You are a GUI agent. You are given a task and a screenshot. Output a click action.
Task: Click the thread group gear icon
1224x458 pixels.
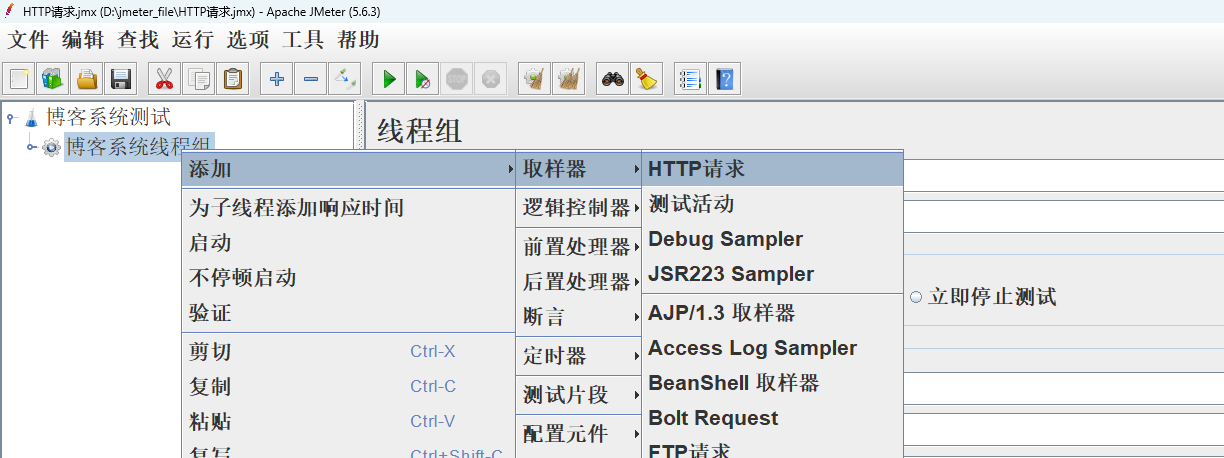[x=51, y=148]
